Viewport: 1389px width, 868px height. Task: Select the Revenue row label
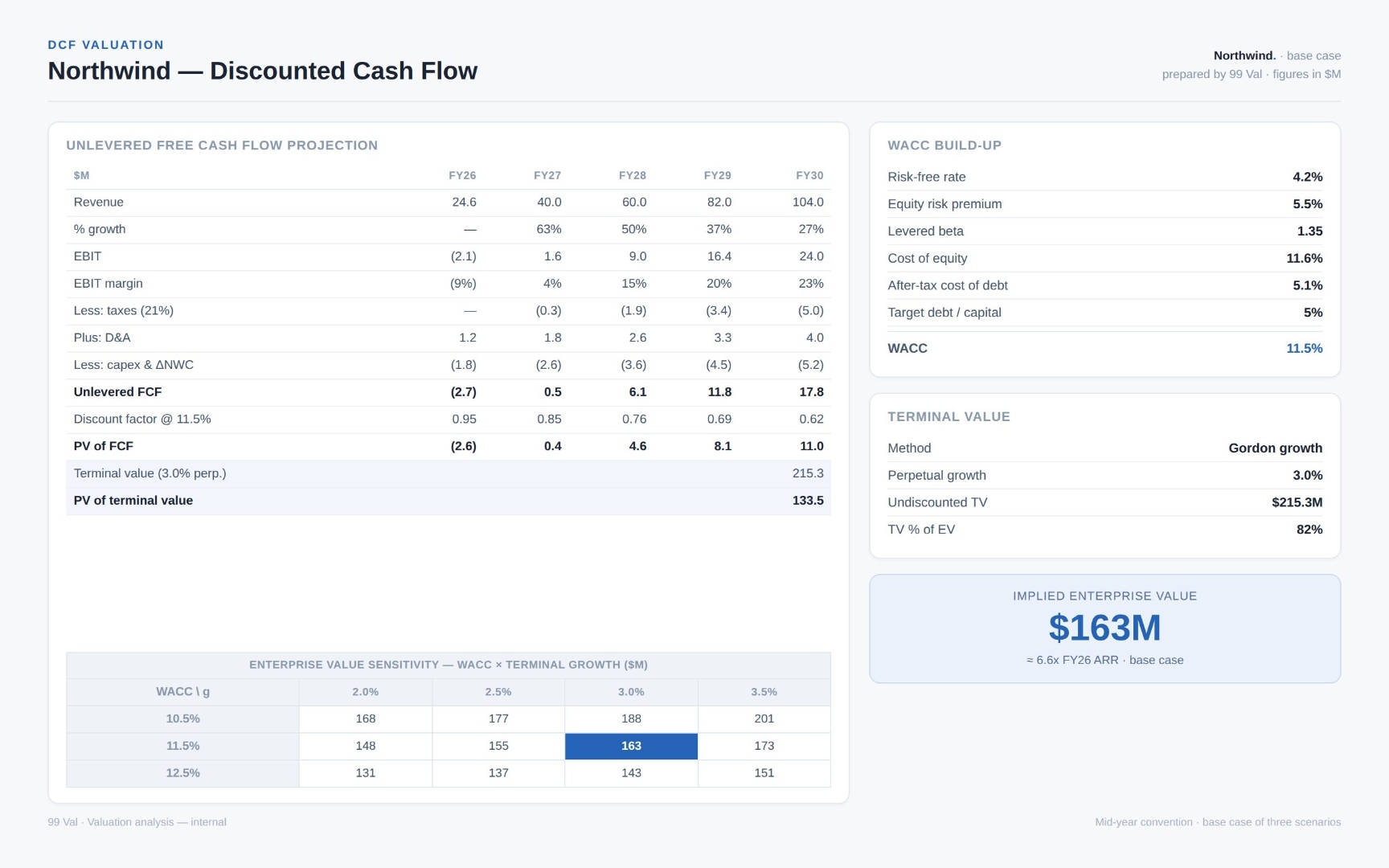[98, 203]
